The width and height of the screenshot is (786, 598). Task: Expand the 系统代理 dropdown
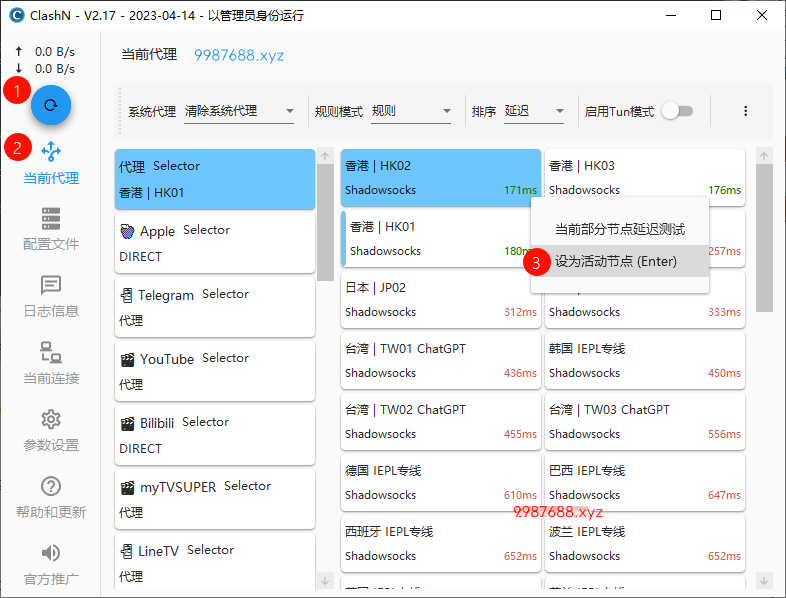[239, 111]
